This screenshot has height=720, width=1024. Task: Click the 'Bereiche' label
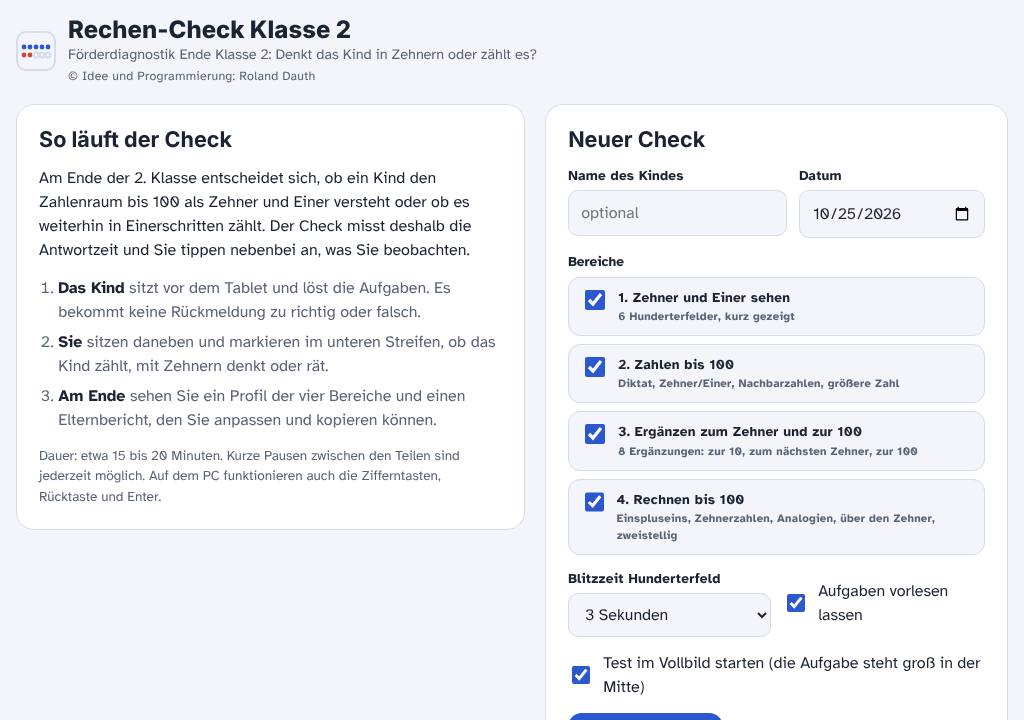click(x=596, y=261)
